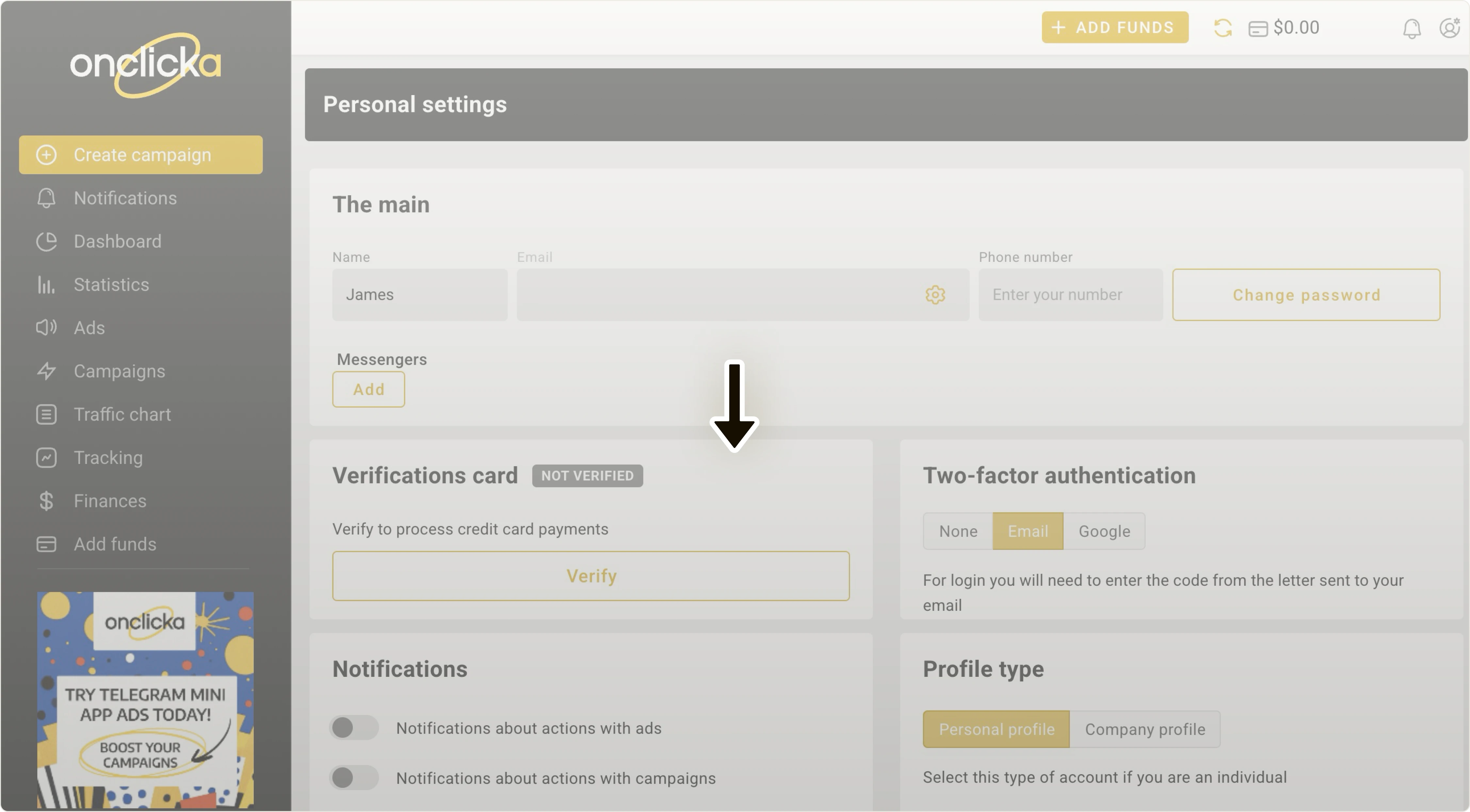Enable notifications about actions with ads
Viewport: 1470px width, 812px height.
click(x=353, y=728)
